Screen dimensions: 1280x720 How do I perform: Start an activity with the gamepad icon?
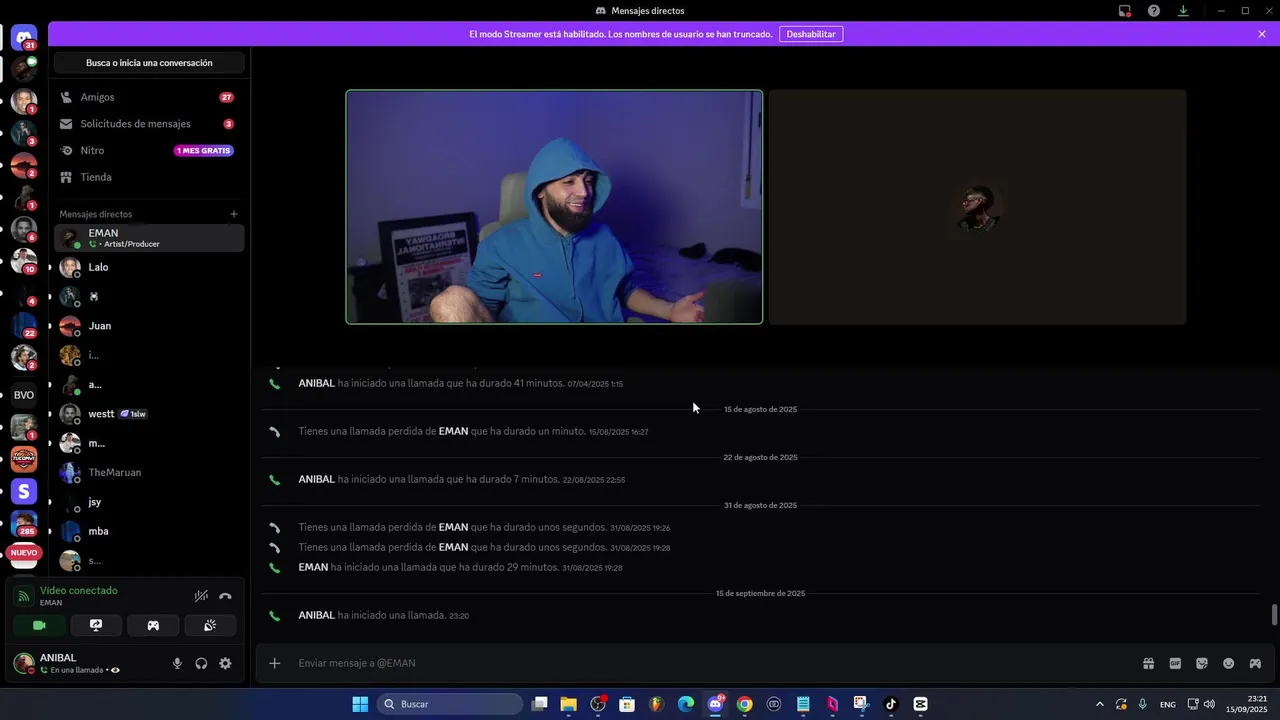(x=153, y=625)
